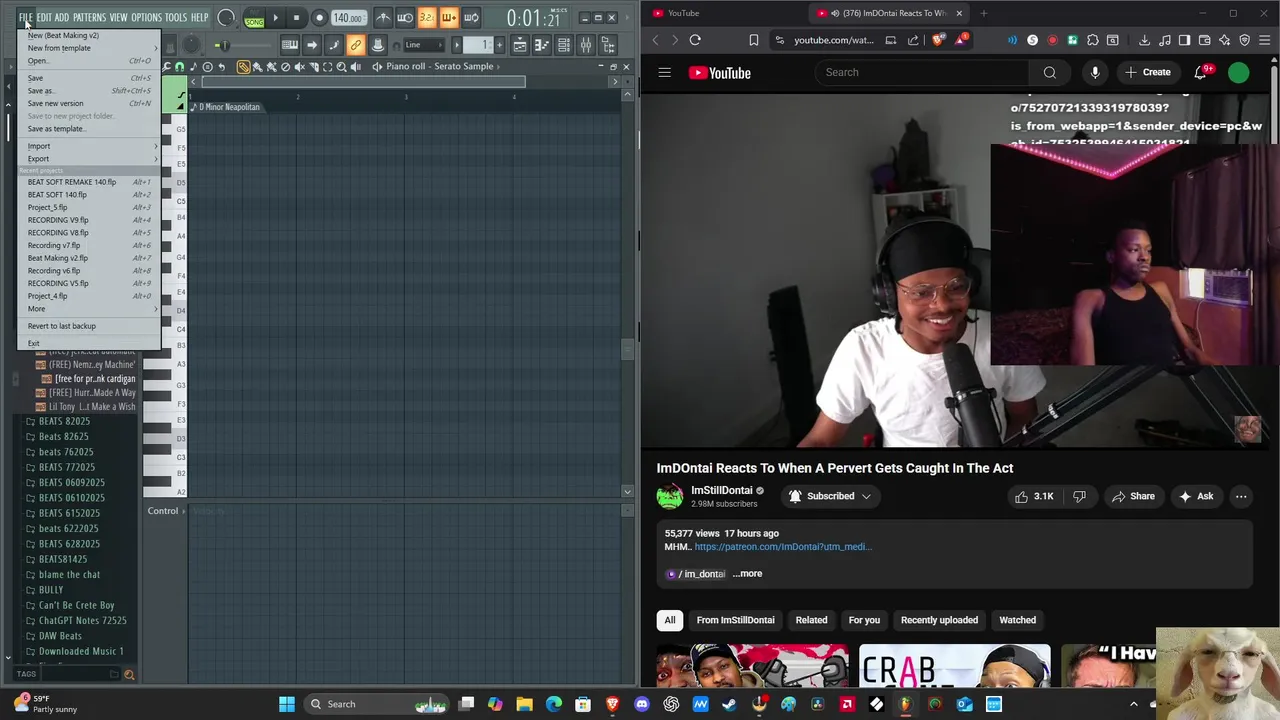Viewport: 1280px width, 720px height.
Task: Open the PATTERNS menu in FL Studio
Action: click(x=89, y=18)
